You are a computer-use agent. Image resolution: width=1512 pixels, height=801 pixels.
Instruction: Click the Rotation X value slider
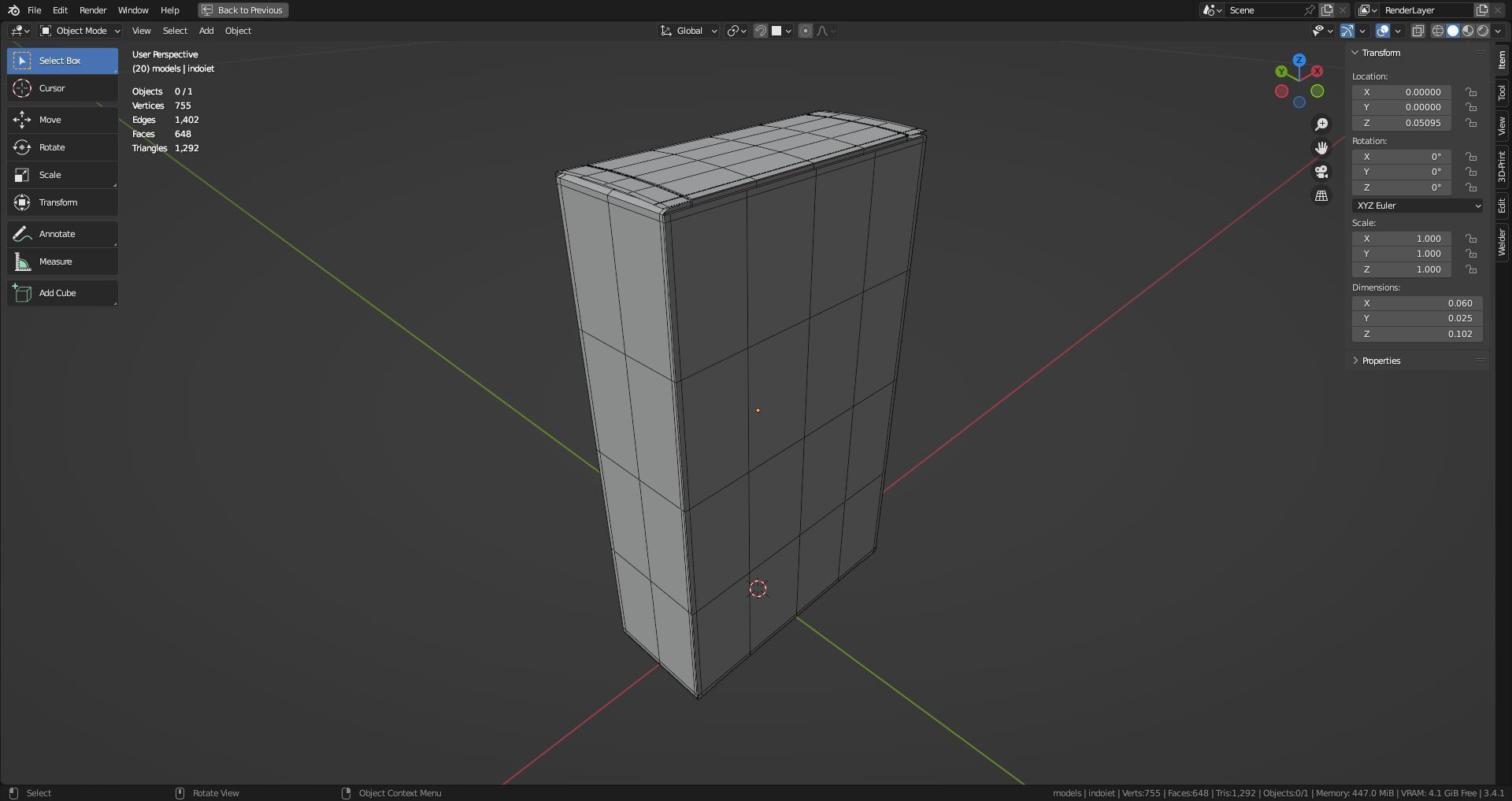(x=1402, y=157)
